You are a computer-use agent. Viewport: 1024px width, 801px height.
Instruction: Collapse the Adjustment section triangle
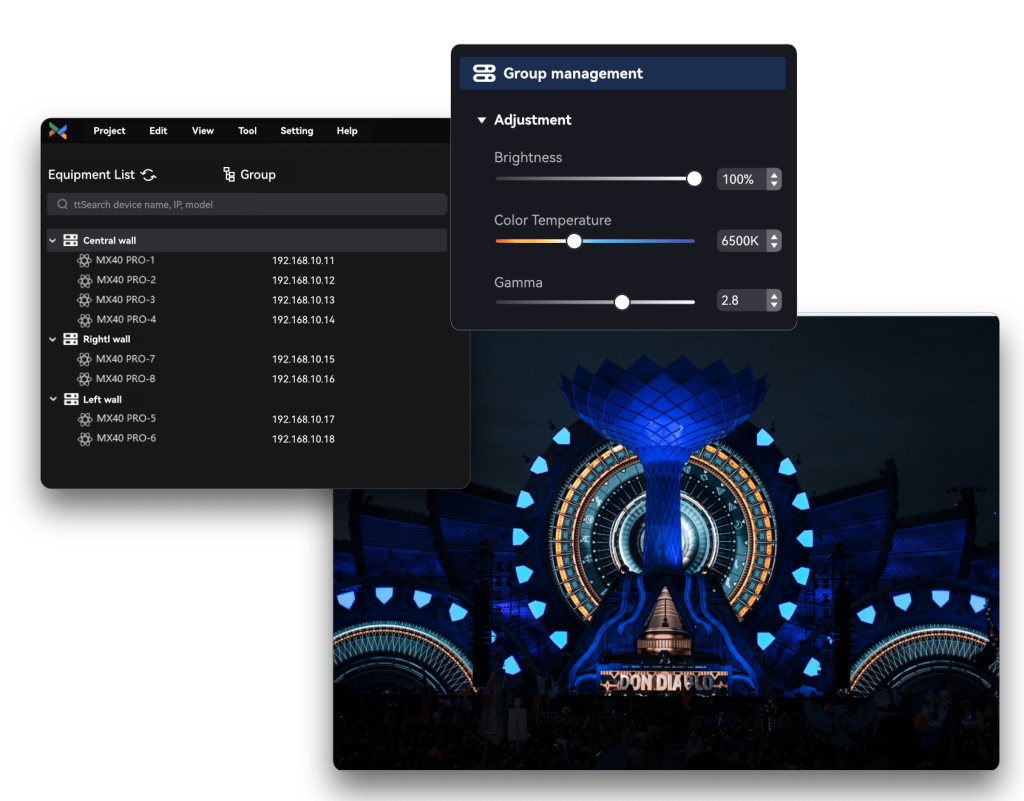pos(481,120)
